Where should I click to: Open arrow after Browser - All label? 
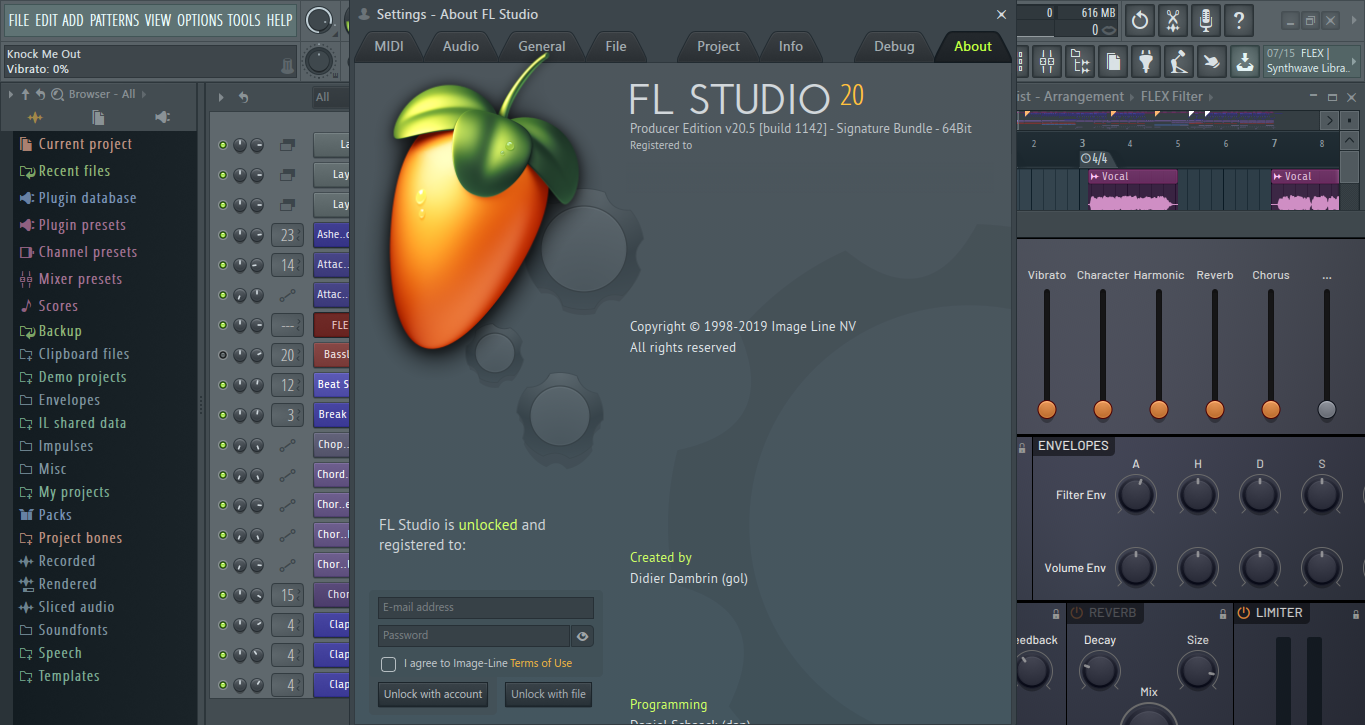[144, 94]
